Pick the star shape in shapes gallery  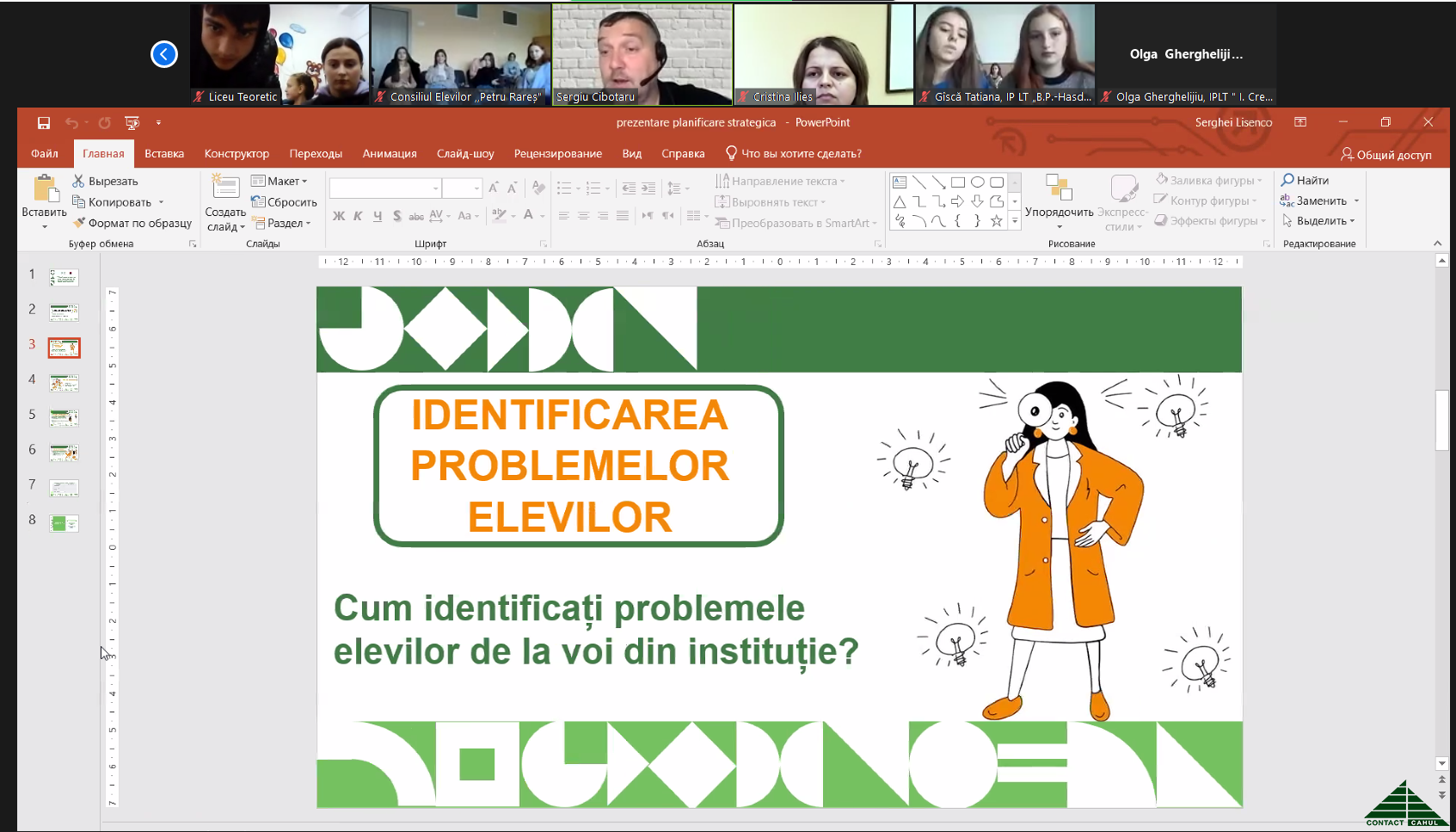[x=996, y=221]
